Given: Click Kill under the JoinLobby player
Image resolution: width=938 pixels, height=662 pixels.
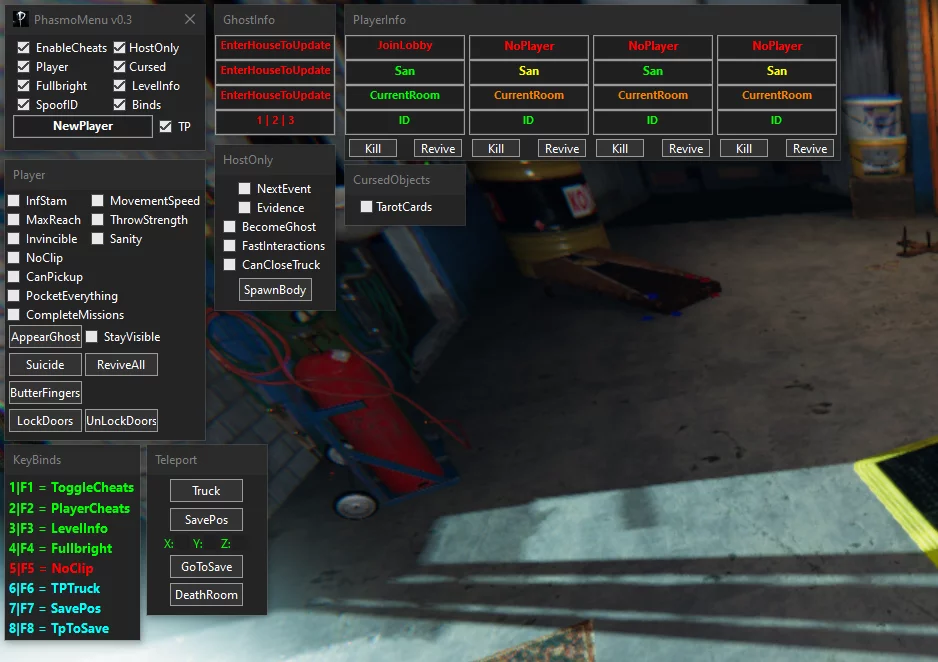Looking at the screenshot, I should [x=373, y=149].
